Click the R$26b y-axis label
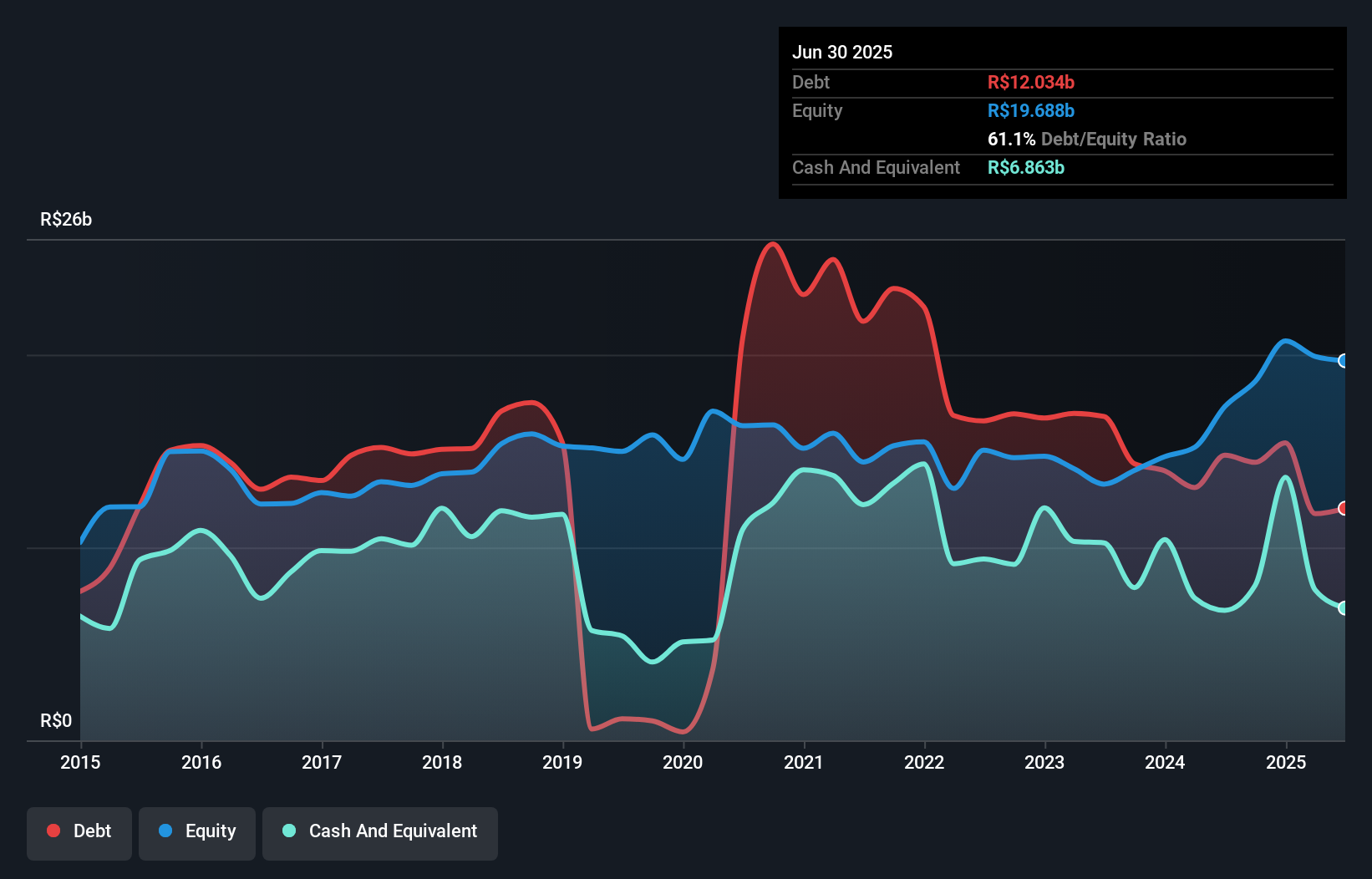 coord(66,219)
